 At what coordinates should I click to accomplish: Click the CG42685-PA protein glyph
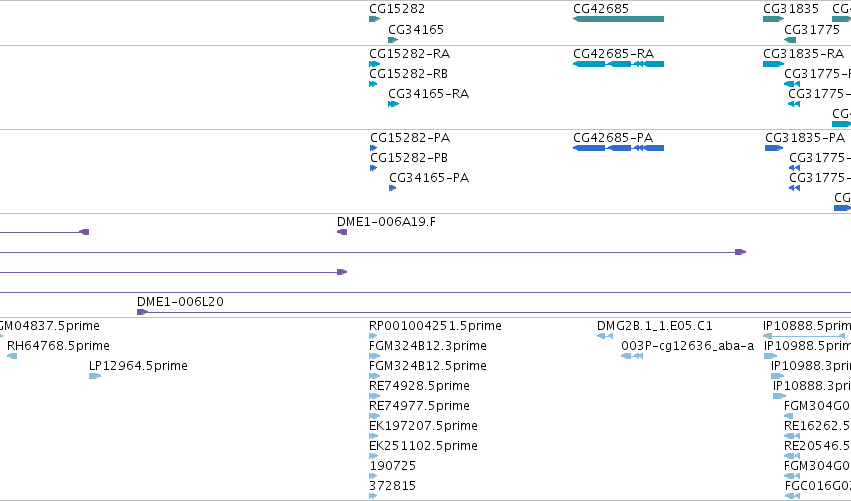coord(618,148)
